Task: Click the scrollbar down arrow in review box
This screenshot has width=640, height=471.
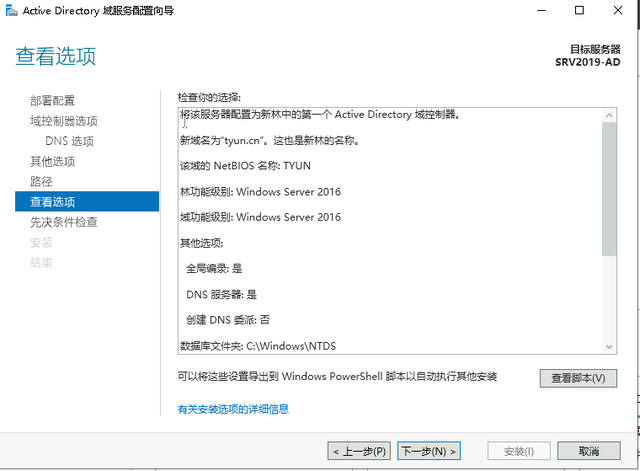Action: pos(609,347)
